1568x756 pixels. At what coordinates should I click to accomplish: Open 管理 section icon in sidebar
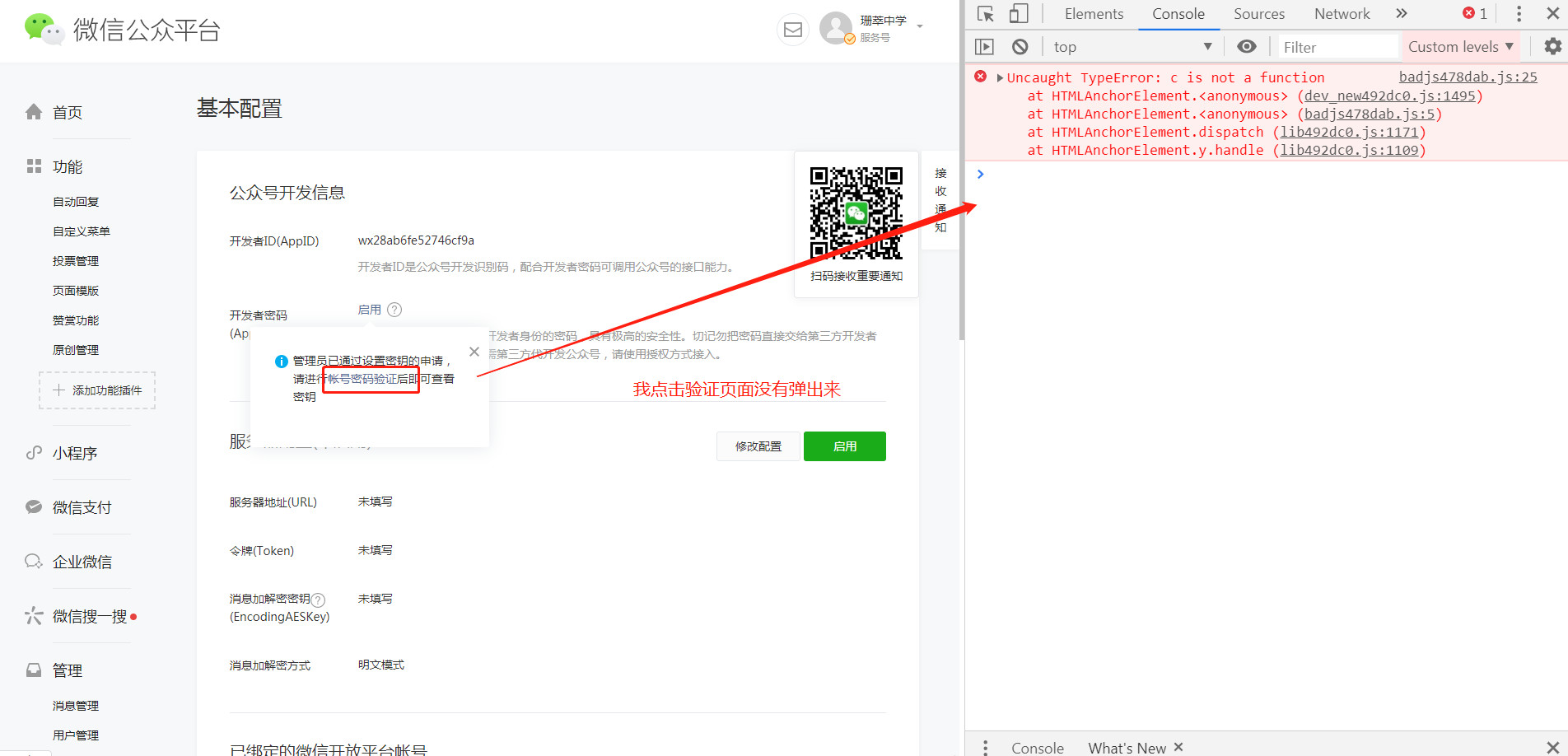coord(34,670)
